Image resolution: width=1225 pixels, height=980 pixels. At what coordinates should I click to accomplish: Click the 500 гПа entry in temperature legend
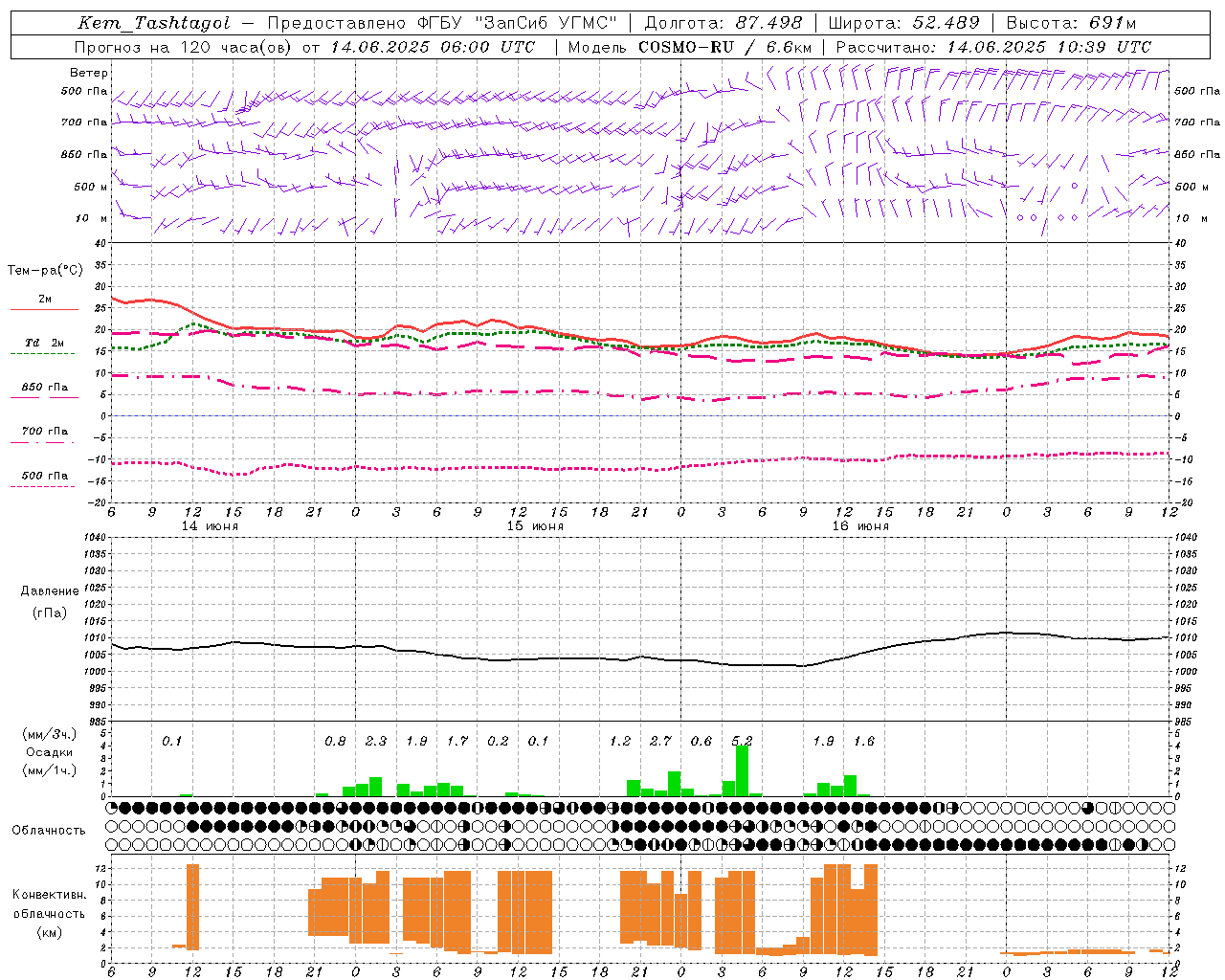pos(45,476)
